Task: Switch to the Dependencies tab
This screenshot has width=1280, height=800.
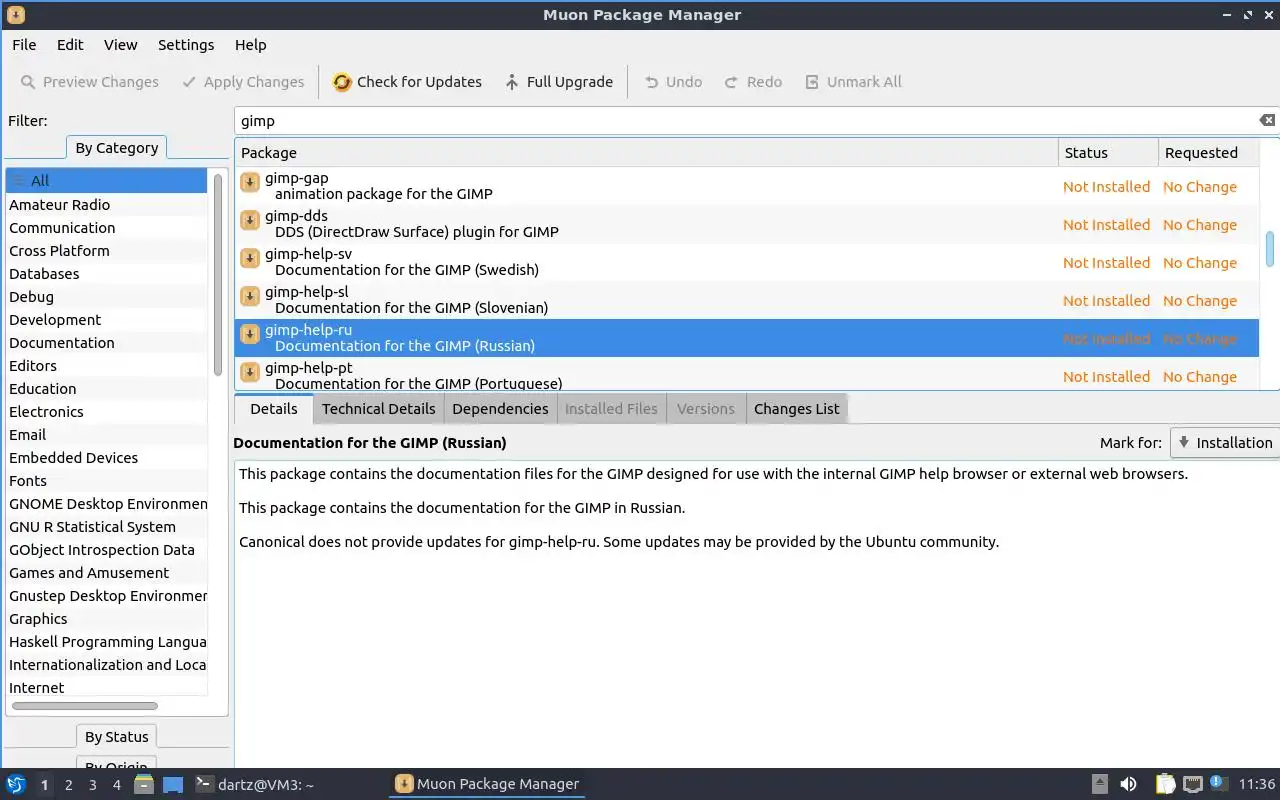Action: click(x=500, y=408)
